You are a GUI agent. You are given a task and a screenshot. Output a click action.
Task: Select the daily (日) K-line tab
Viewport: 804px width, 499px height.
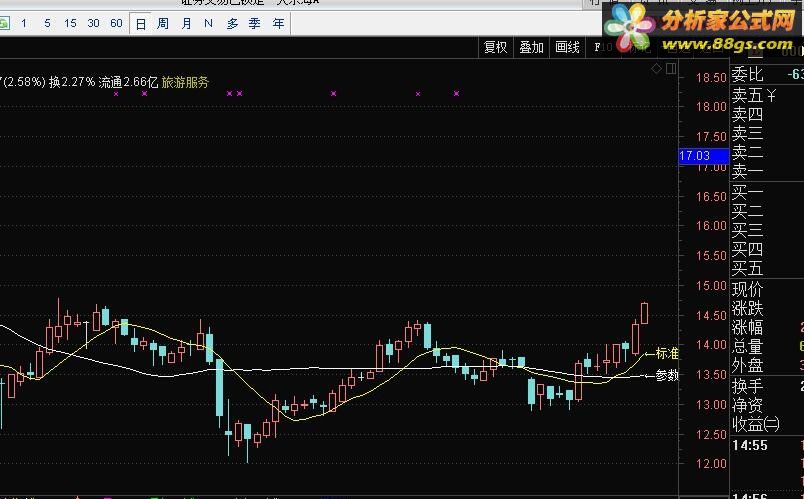point(140,24)
